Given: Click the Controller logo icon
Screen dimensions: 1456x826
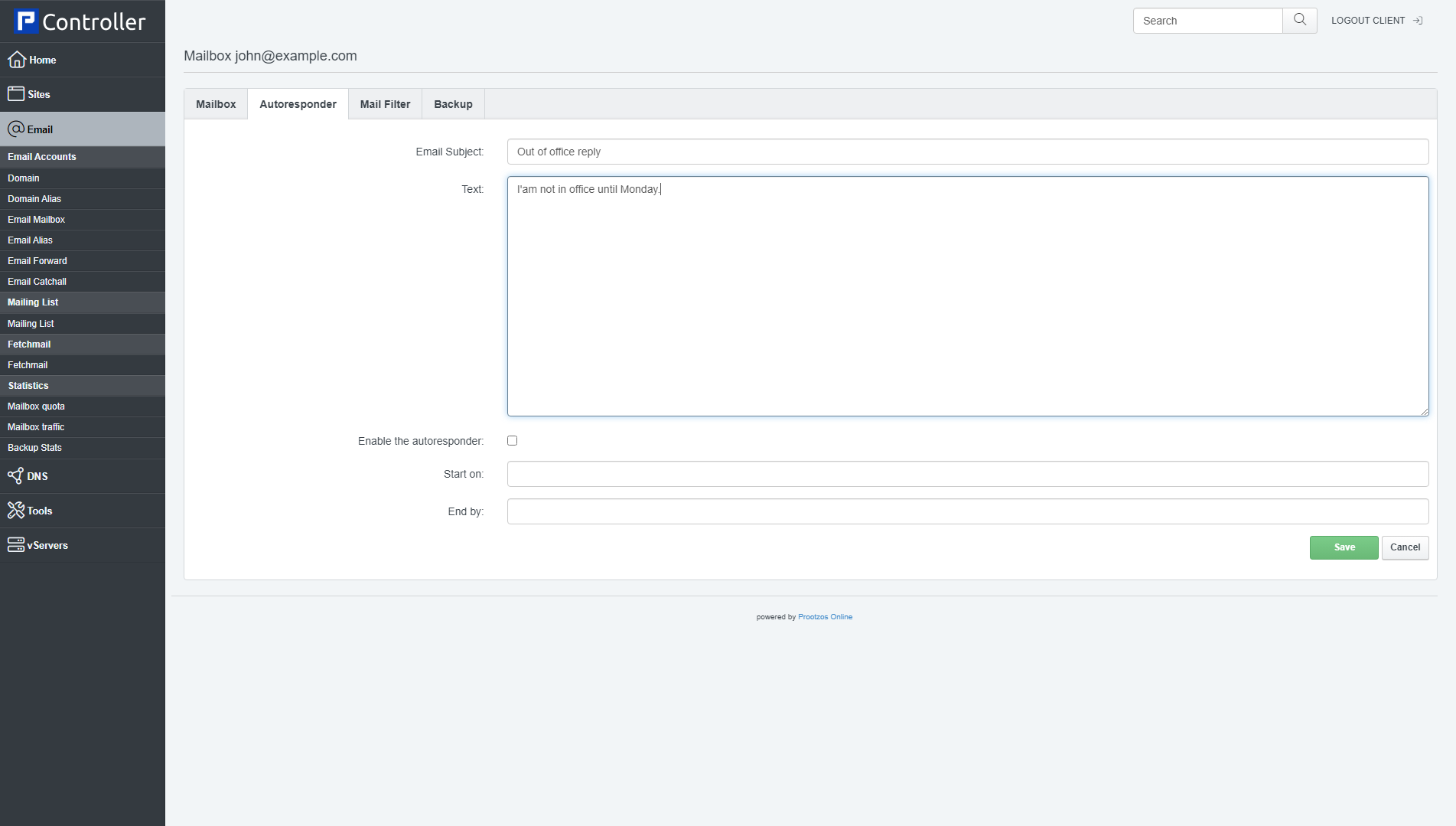Looking at the screenshot, I should click(25, 21).
